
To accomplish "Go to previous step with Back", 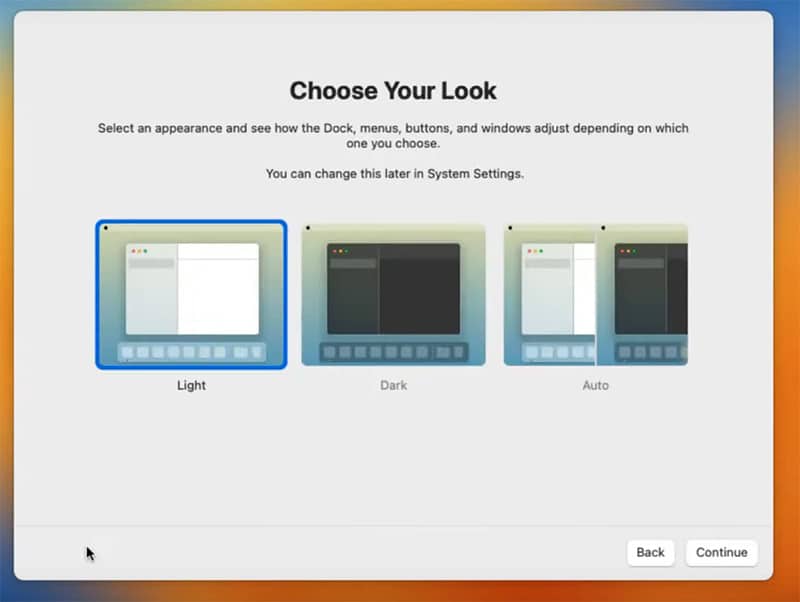I will click(650, 552).
